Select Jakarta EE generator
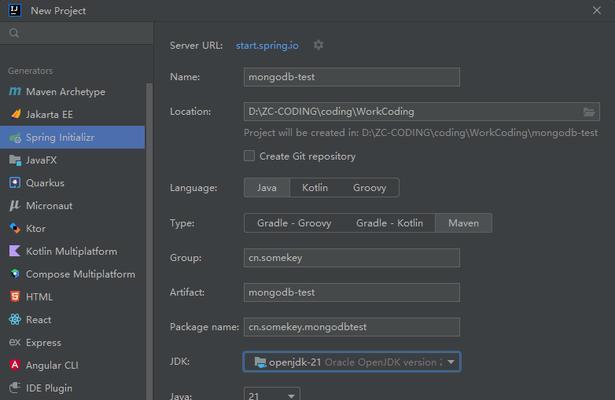The height and width of the screenshot is (400, 615). 72,115
